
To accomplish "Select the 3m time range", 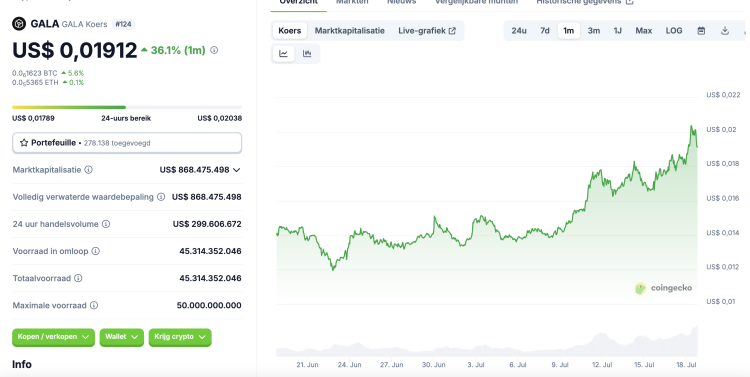I will click(x=594, y=31).
